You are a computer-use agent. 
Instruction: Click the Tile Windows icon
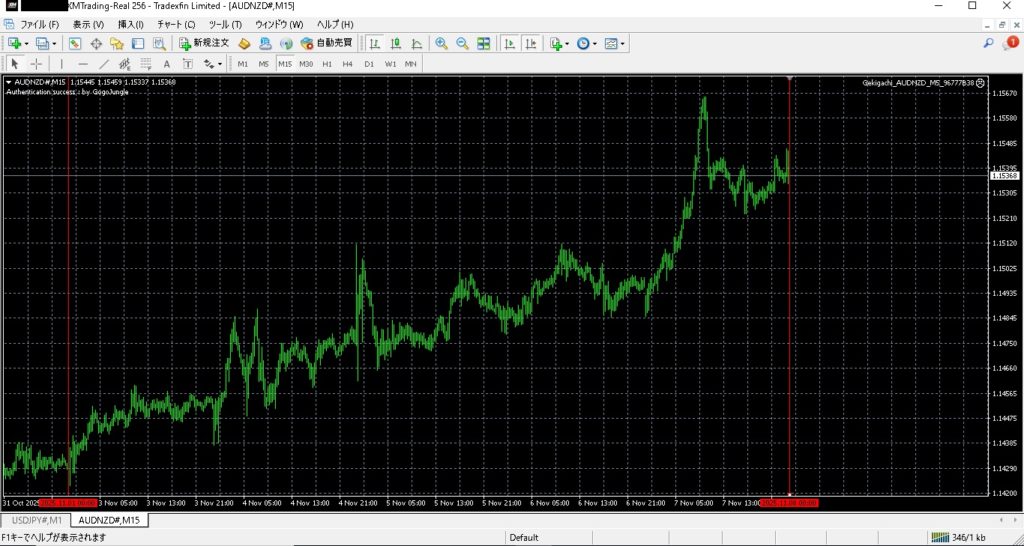click(x=484, y=43)
